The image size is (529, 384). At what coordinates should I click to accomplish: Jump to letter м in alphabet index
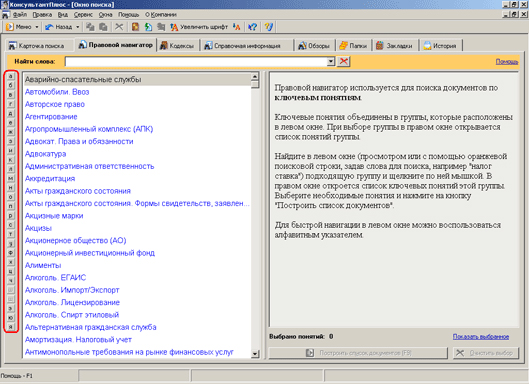click(x=11, y=178)
